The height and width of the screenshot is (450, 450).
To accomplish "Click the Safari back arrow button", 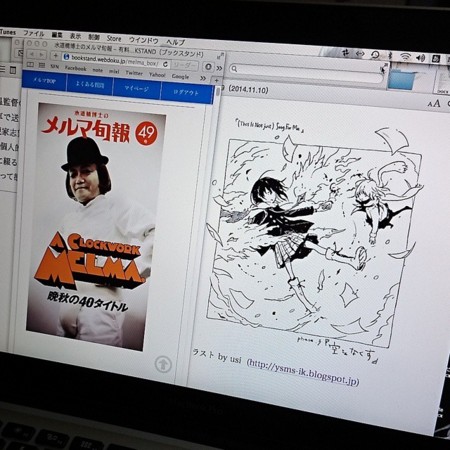I will (32, 54).
